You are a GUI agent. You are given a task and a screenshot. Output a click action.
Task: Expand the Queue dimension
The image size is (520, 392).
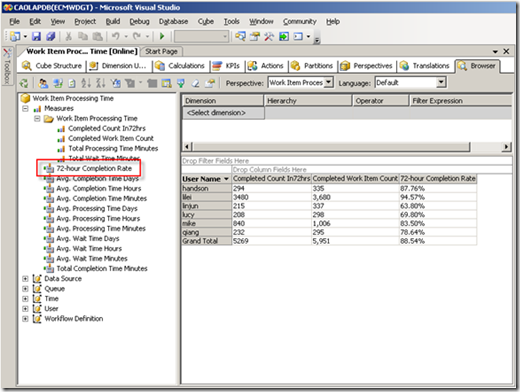point(25,289)
